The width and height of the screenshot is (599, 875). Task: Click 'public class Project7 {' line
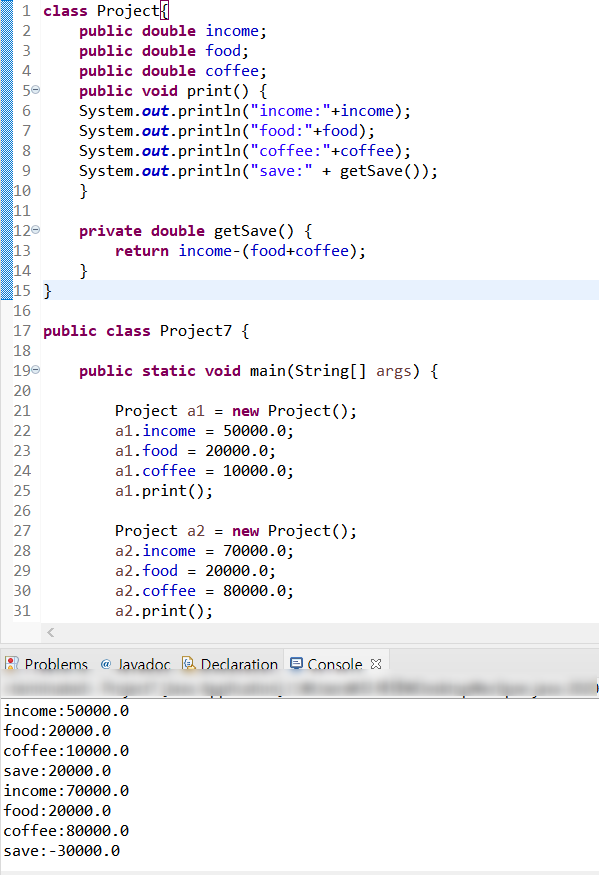pyautogui.click(x=146, y=331)
